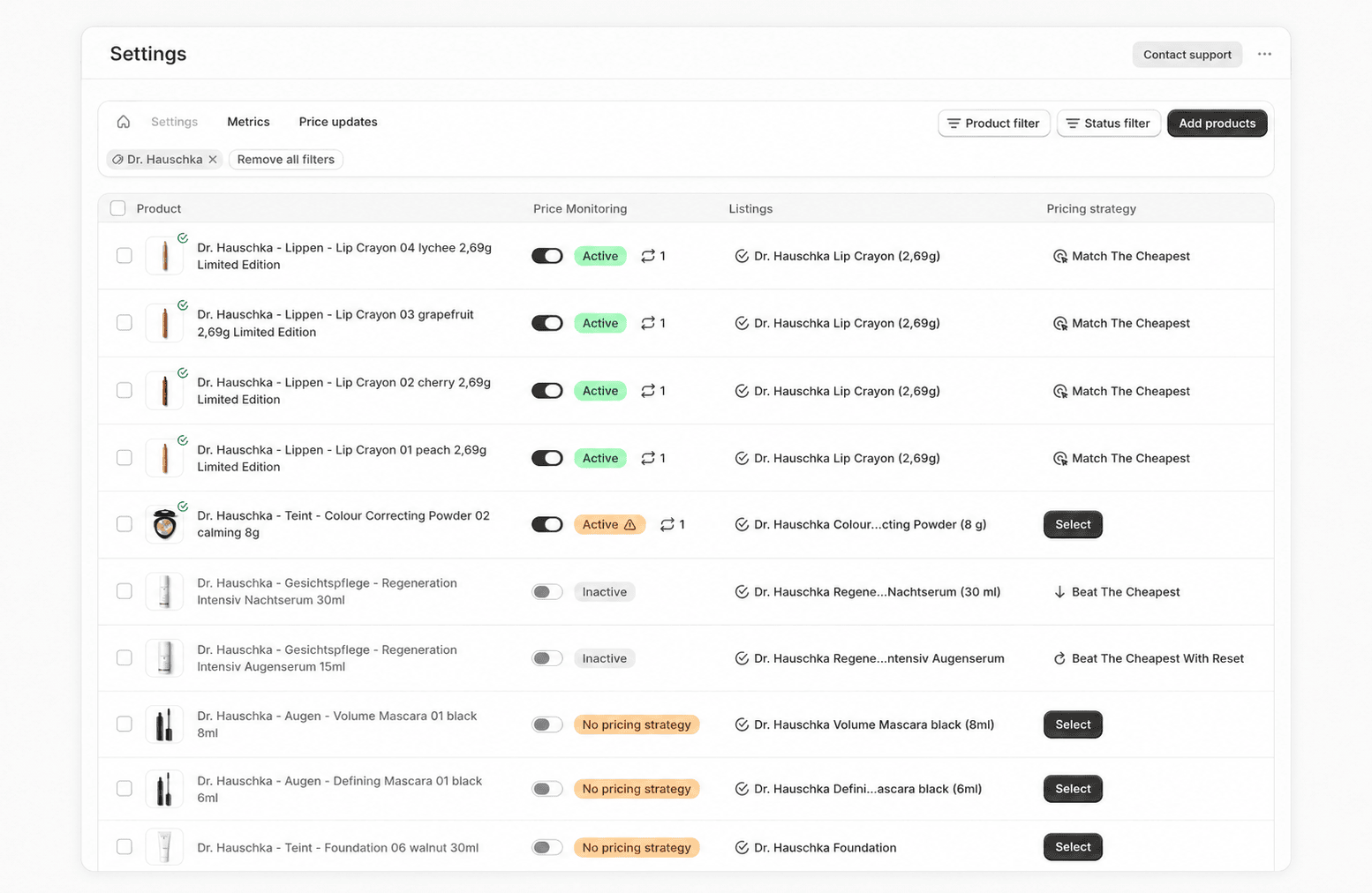Click the green verified badge on the Colour Correcting Powder thumbnail
Screen dimensions: 1372x893
click(183, 507)
